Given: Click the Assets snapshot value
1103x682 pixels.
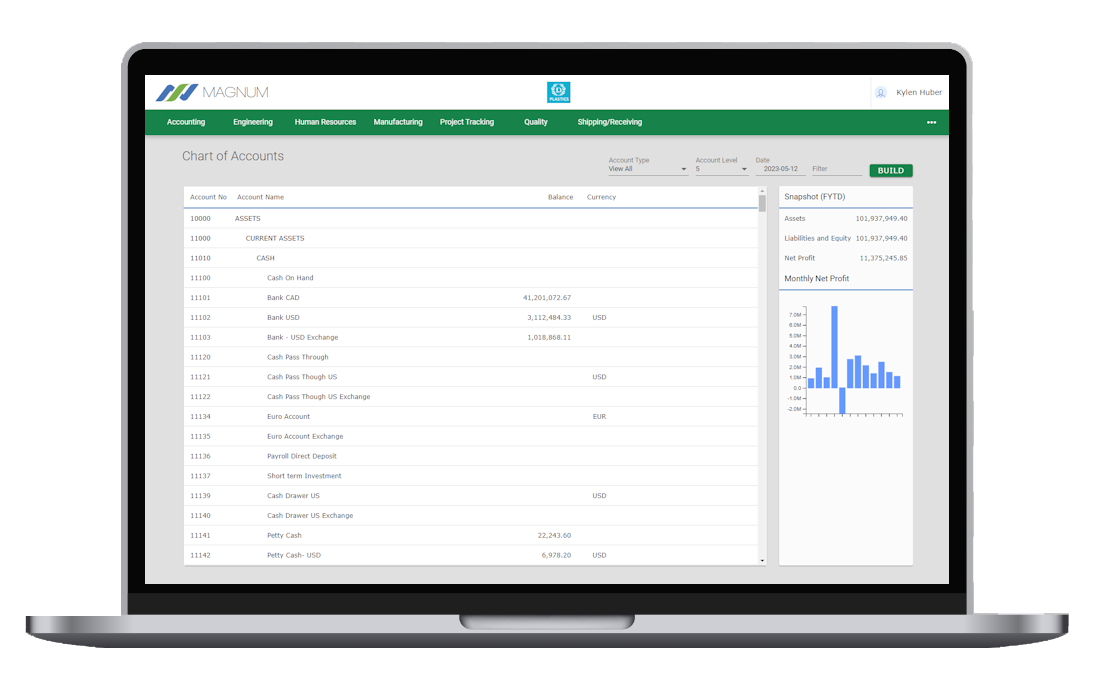Looking at the screenshot, I should pyautogui.click(x=881, y=219).
